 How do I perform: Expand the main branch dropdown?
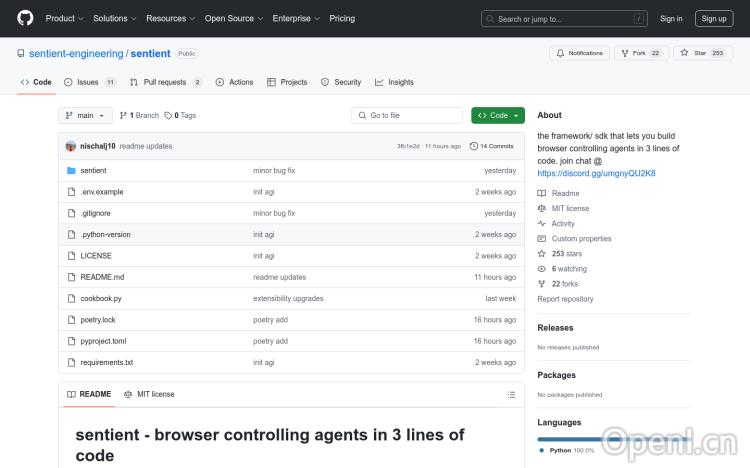point(85,116)
